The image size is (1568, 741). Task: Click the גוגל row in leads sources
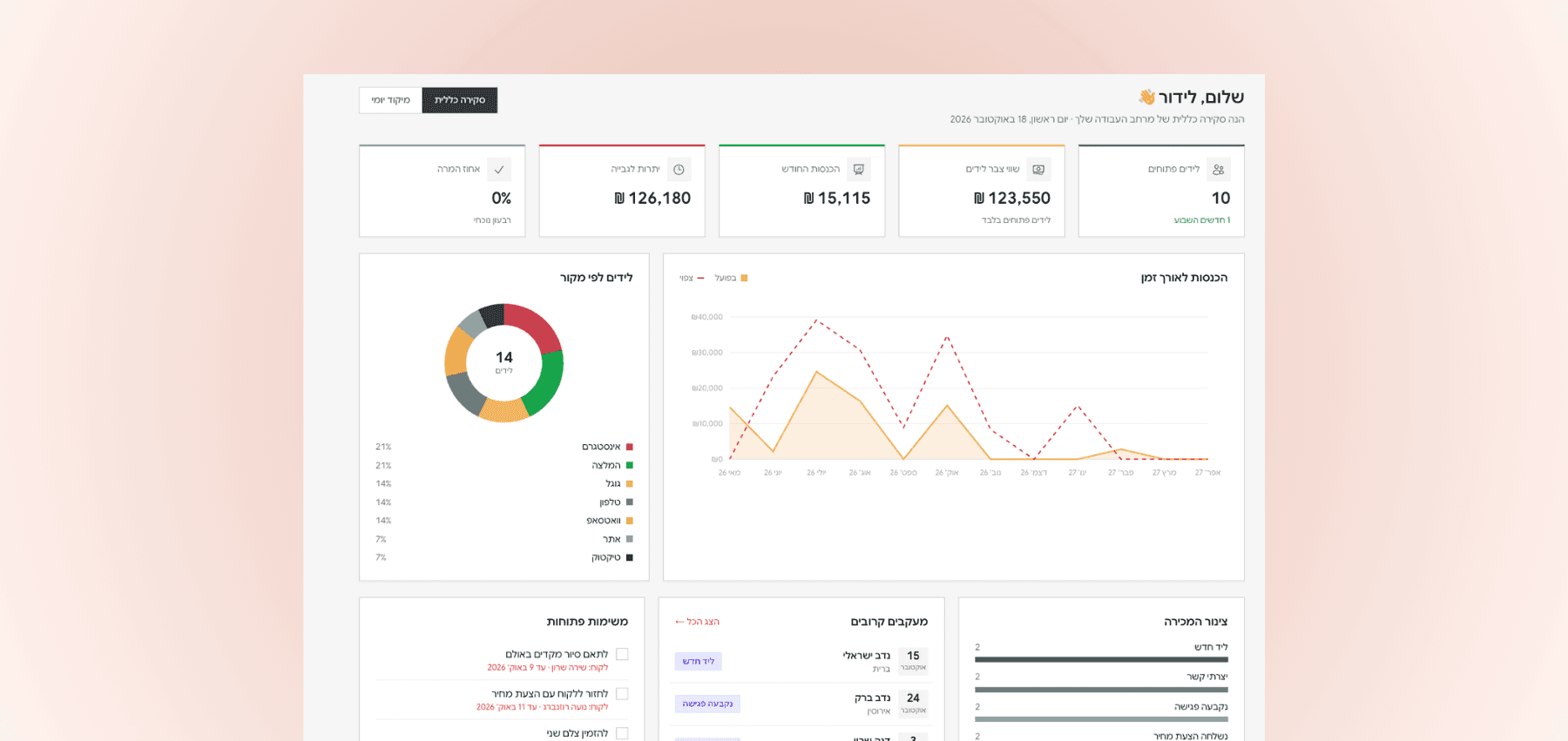504,483
